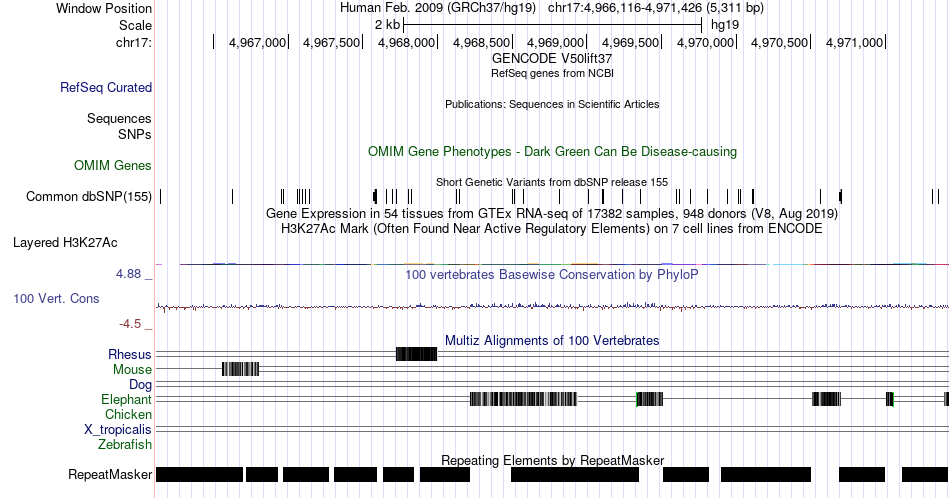Click the 4,969,000 coordinate label

click(x=556, y=42)
